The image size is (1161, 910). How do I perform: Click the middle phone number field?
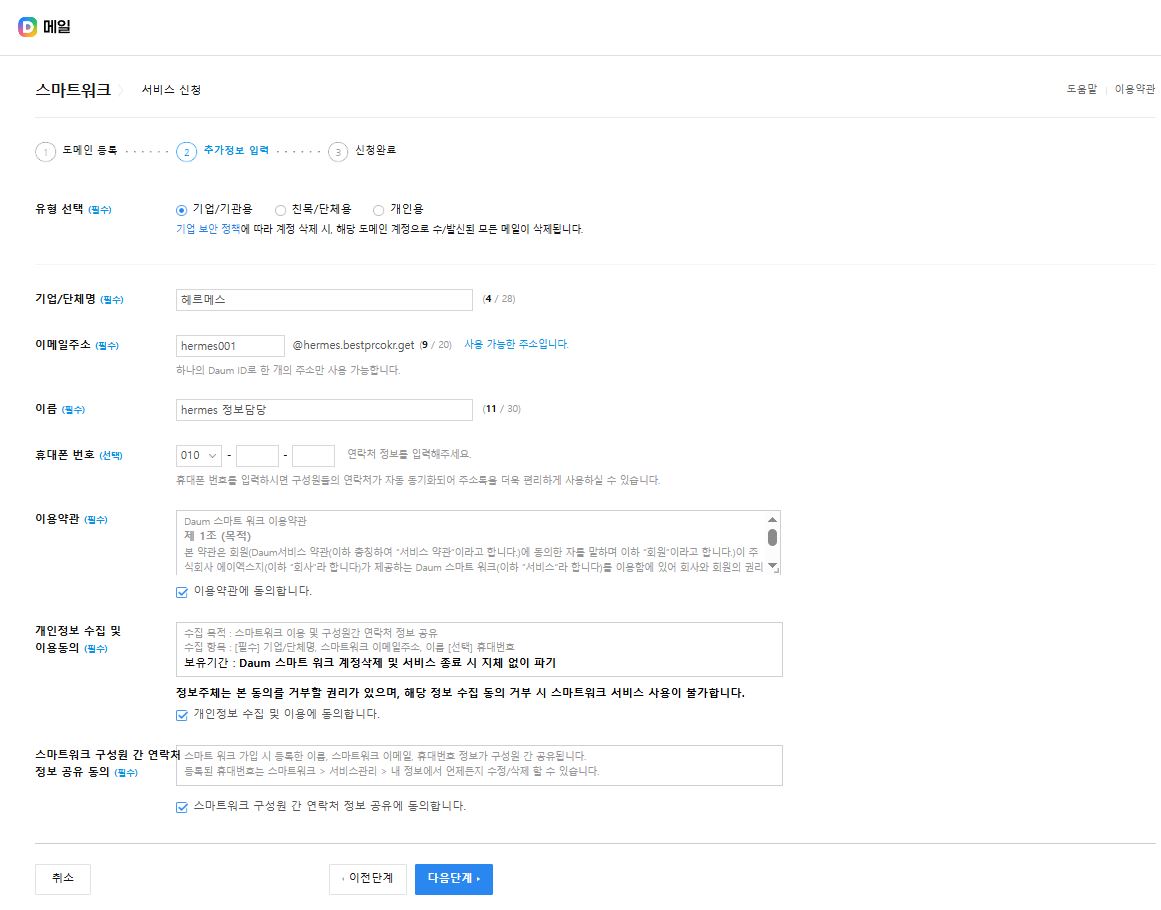257,455
